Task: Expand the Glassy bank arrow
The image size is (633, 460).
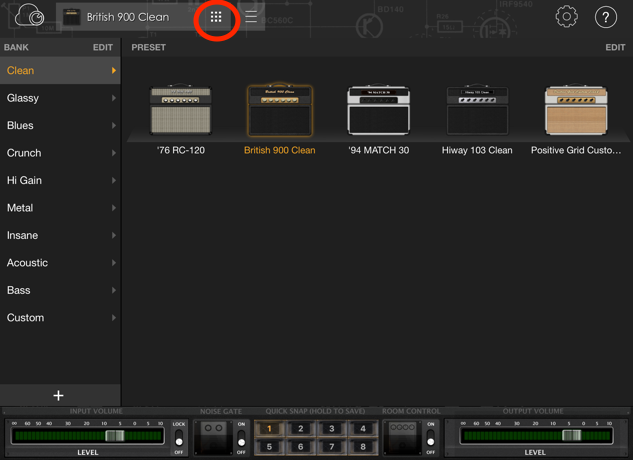Action: (x=113, y=98)
